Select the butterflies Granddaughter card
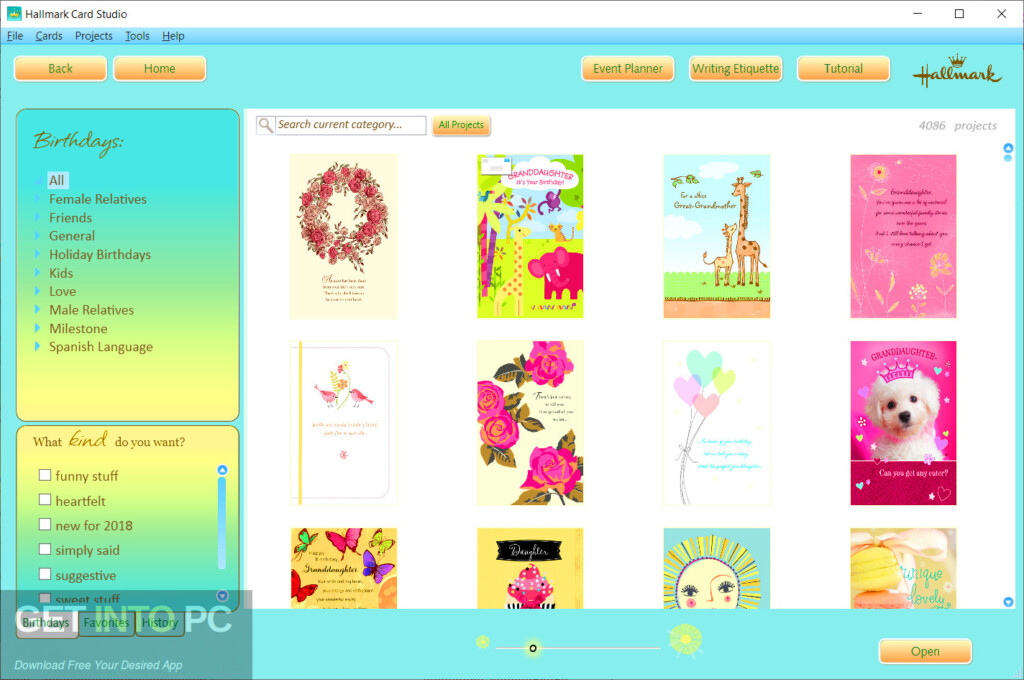The width and height of the screenshot is (1024, 680). [344, 568]
